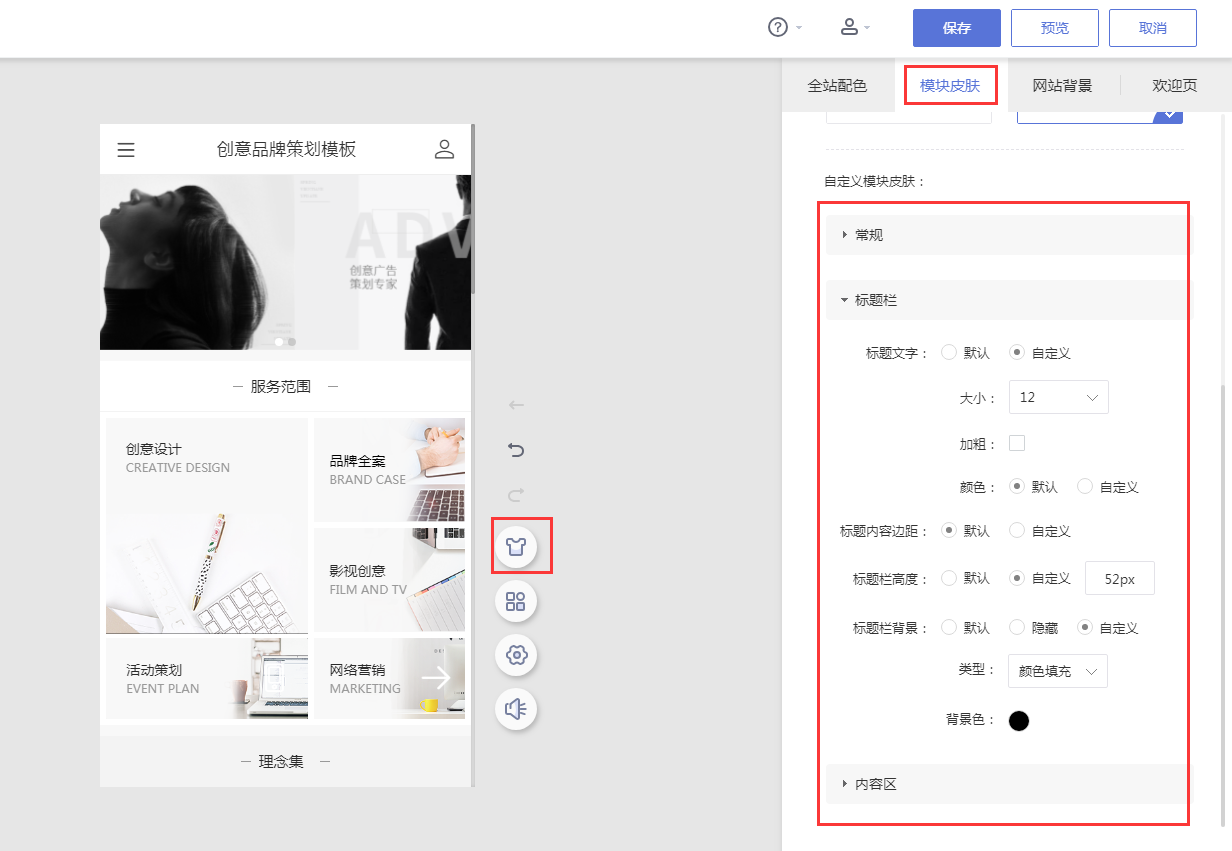
Task: Open the 活动策划 EVENT PLAN card
Action: [x=207, y=678]
